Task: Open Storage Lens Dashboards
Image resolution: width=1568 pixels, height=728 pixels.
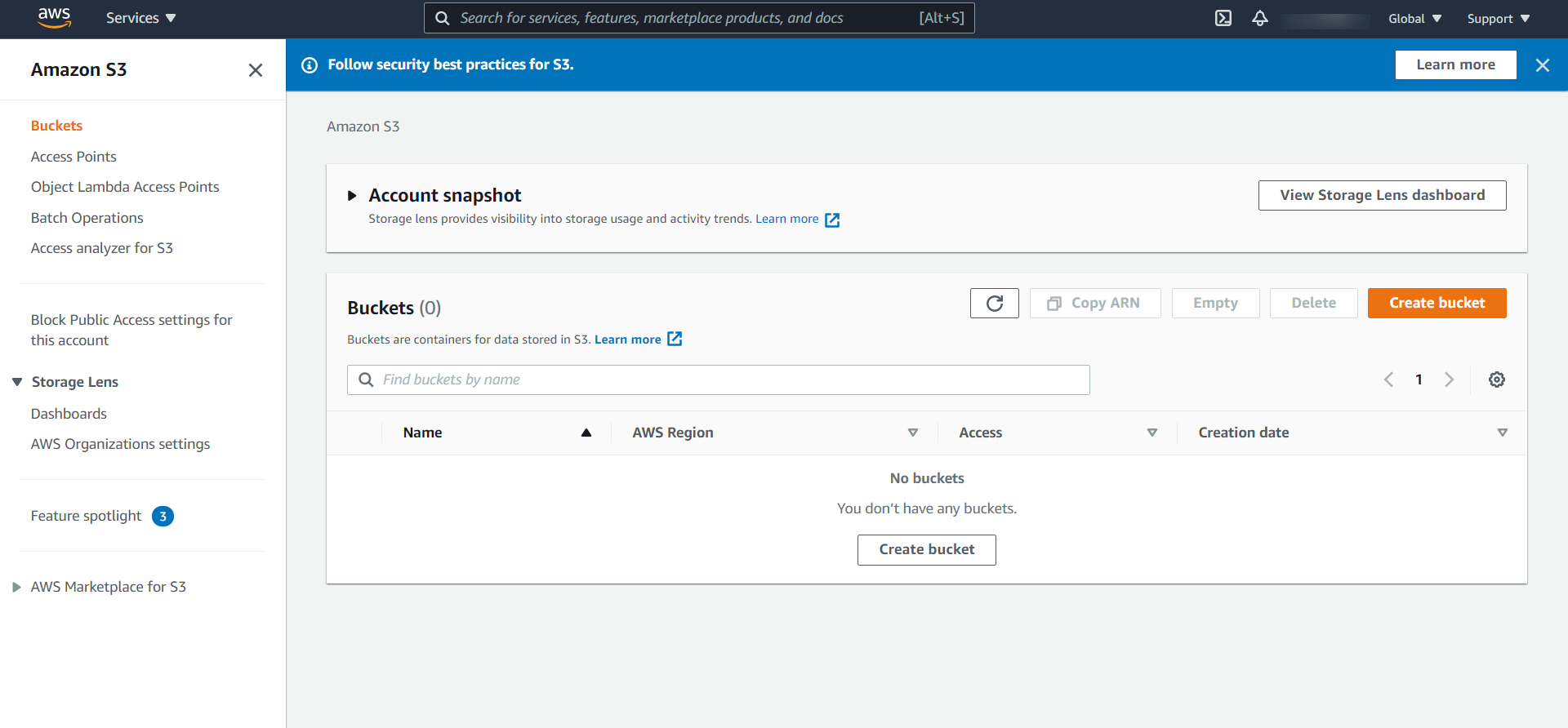Action: (x=69, y=414)
